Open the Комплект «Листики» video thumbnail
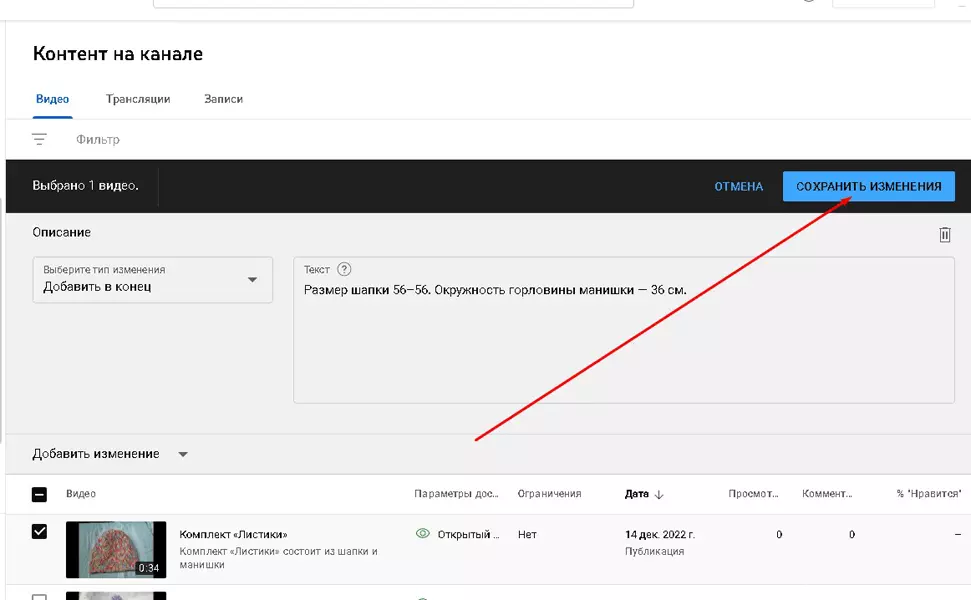The width and height of the screenshot is (971, 600). (116, 550)
